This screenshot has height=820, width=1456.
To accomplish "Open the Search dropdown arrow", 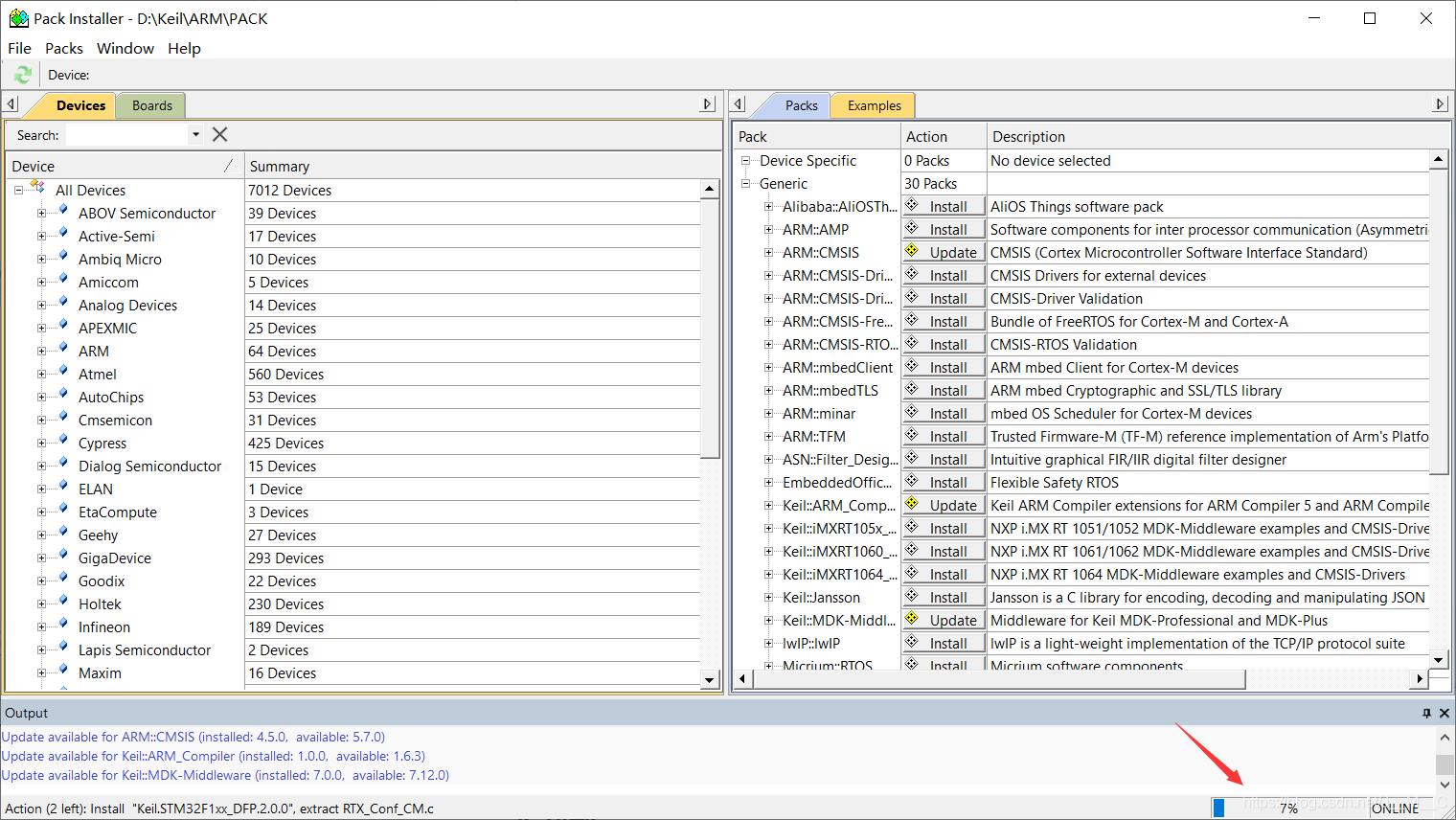I will tap(195, 135).
